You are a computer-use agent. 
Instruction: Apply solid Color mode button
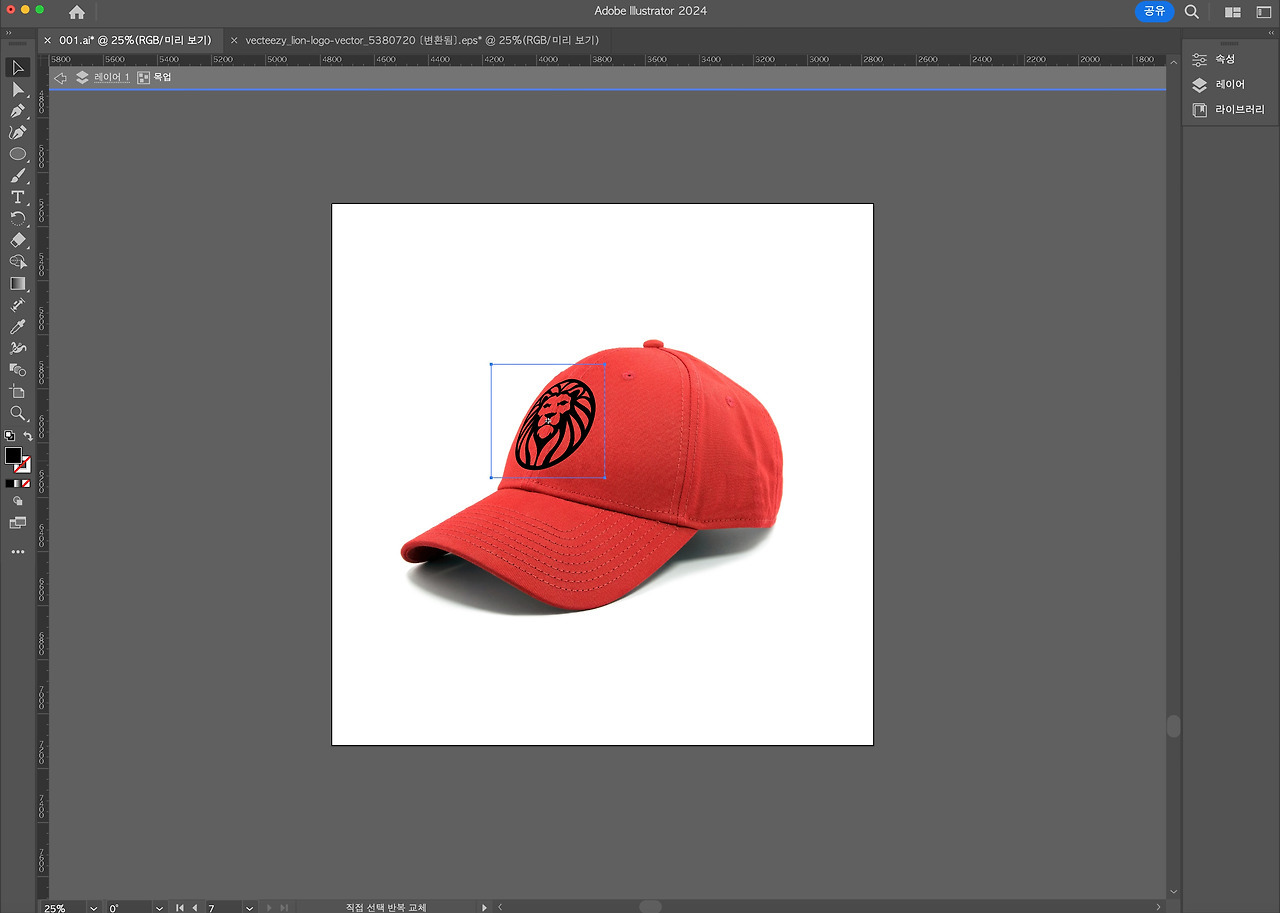(9, 483)
